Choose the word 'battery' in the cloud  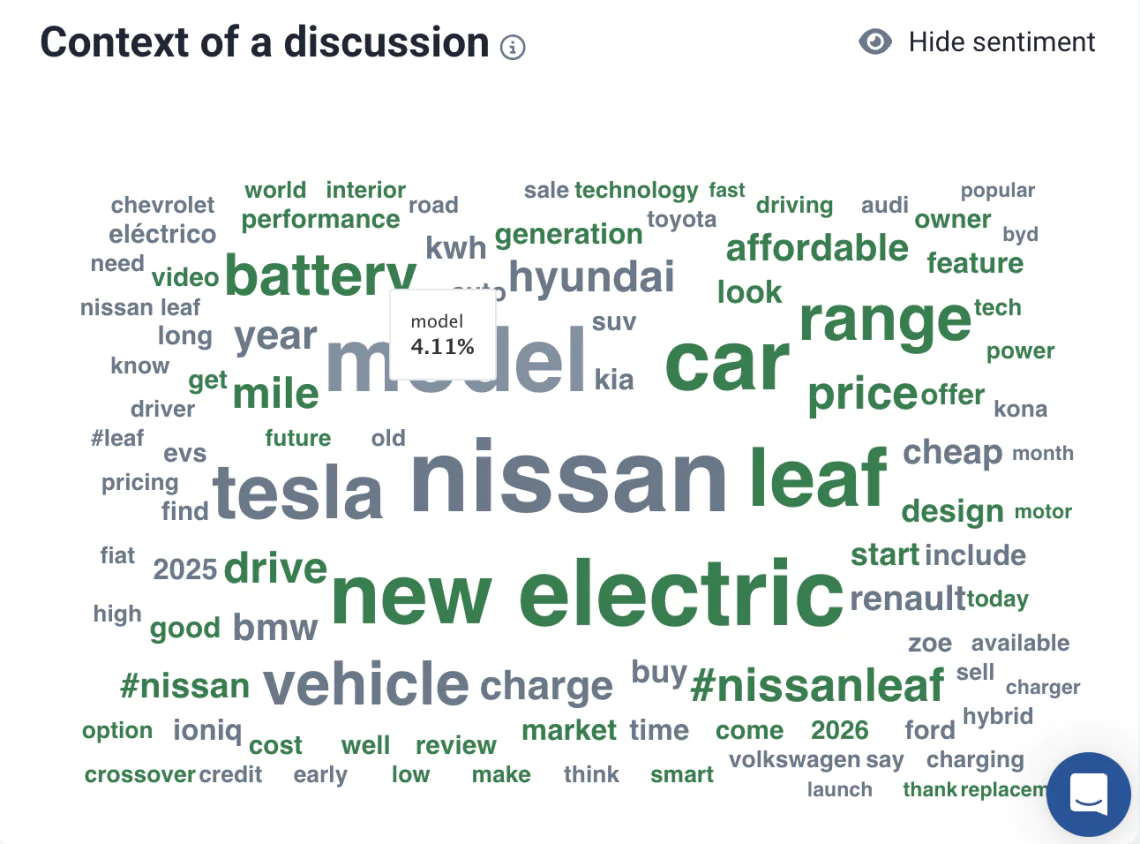[321, 276]
